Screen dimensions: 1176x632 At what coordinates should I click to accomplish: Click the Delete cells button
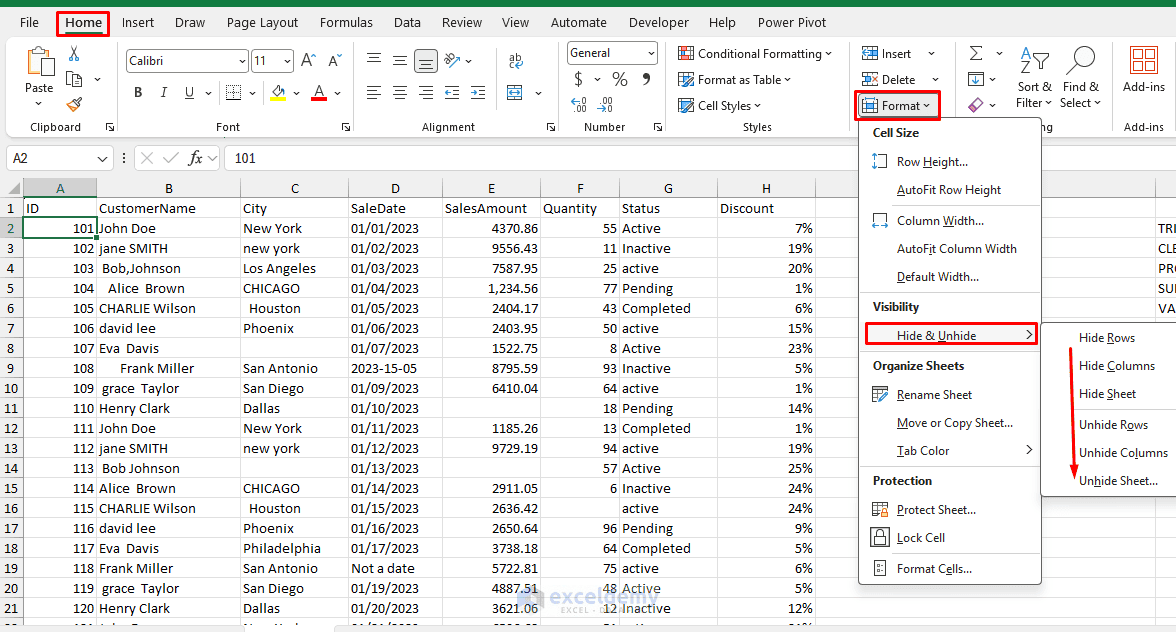tap(888, 79)
